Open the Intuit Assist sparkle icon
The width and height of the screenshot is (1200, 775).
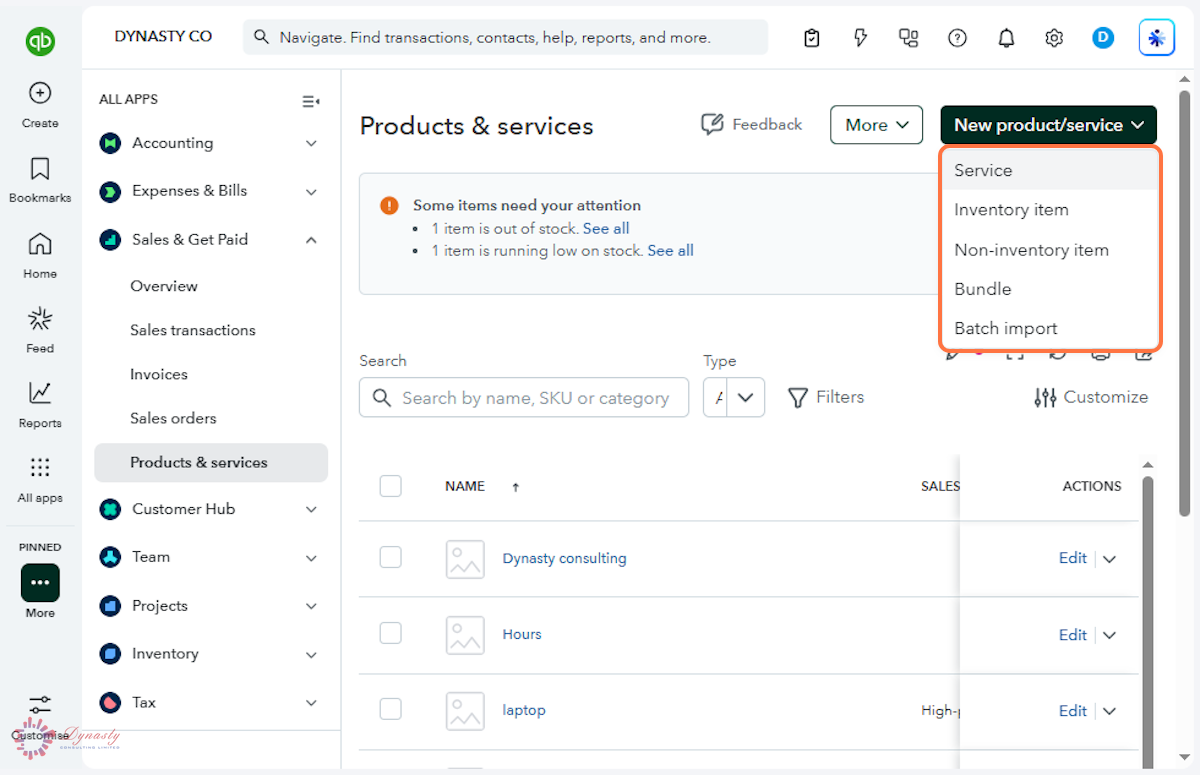click(x=1157, y=38)
